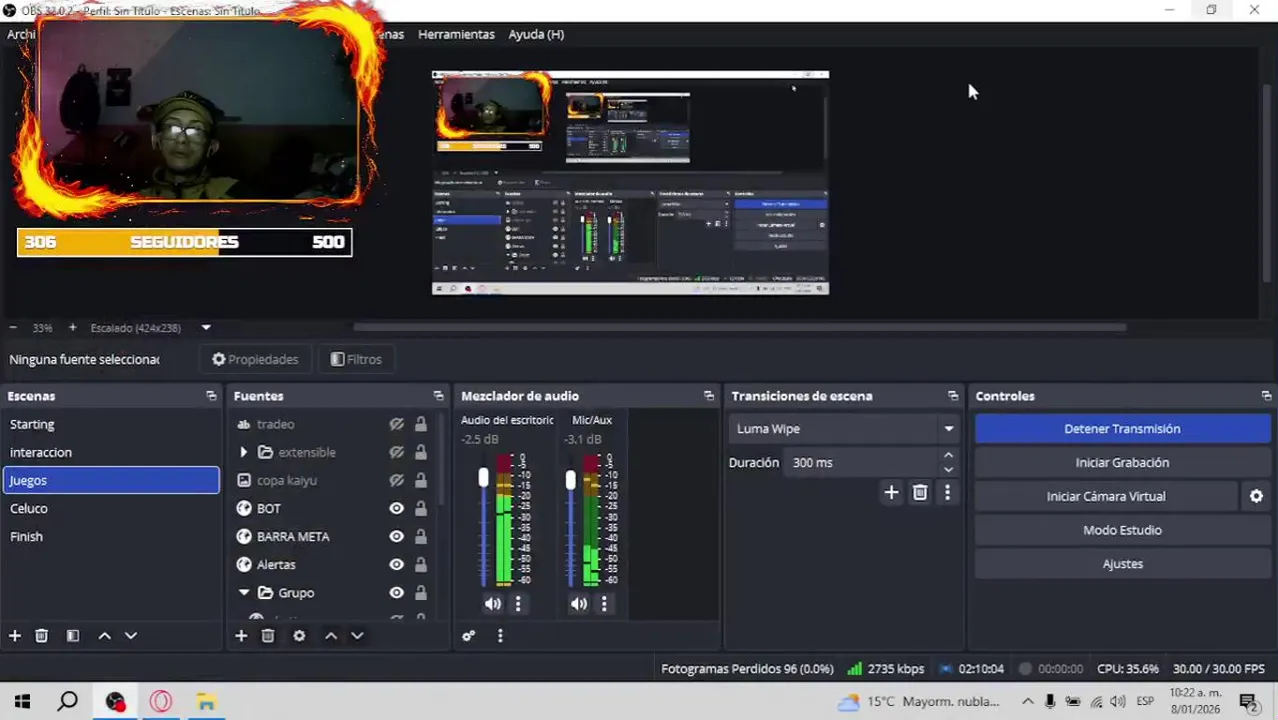The width and height of the screenshot is (1278, 720).
Task: Show the hidden copa kaiyu source
Action: pos(397,480)
